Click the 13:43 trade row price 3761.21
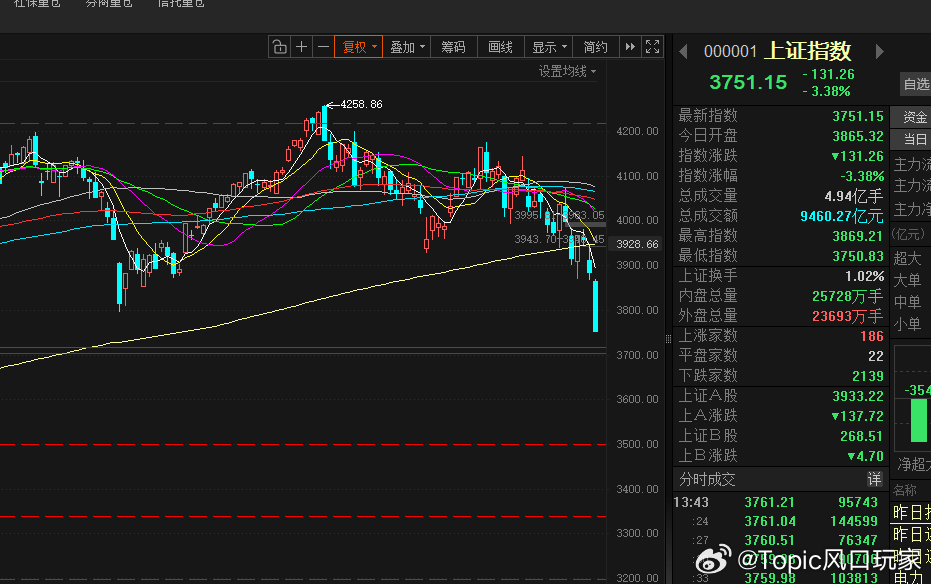The width and height of the screenshot is (931, 584). point(769,503)
